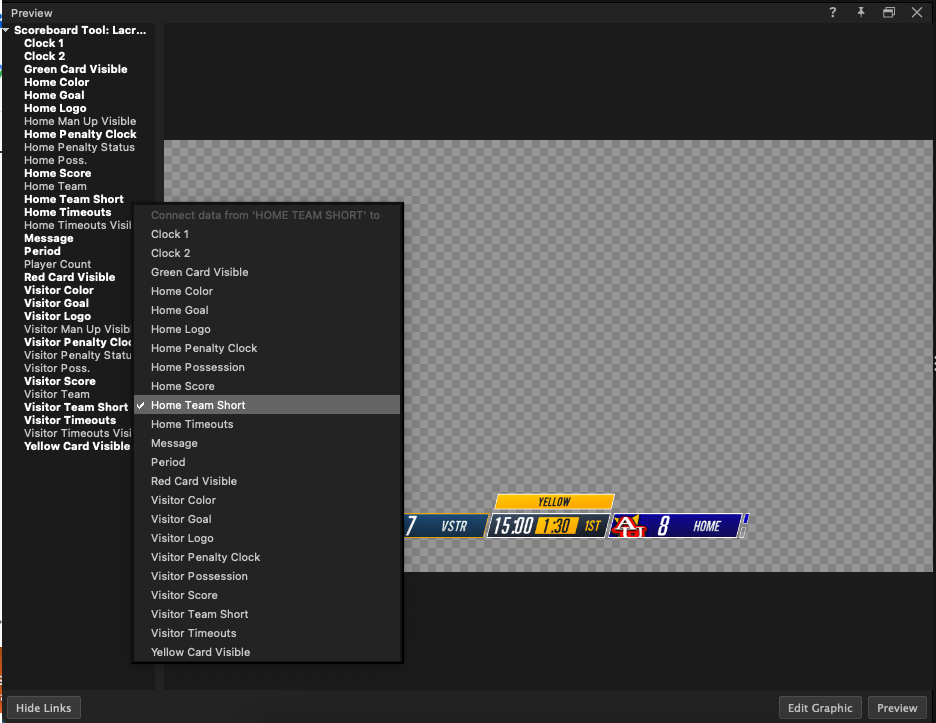Select 'Home Logo' in the left tree
The height and width of the screenshot is (723, 936).
(x=55, y=108)
